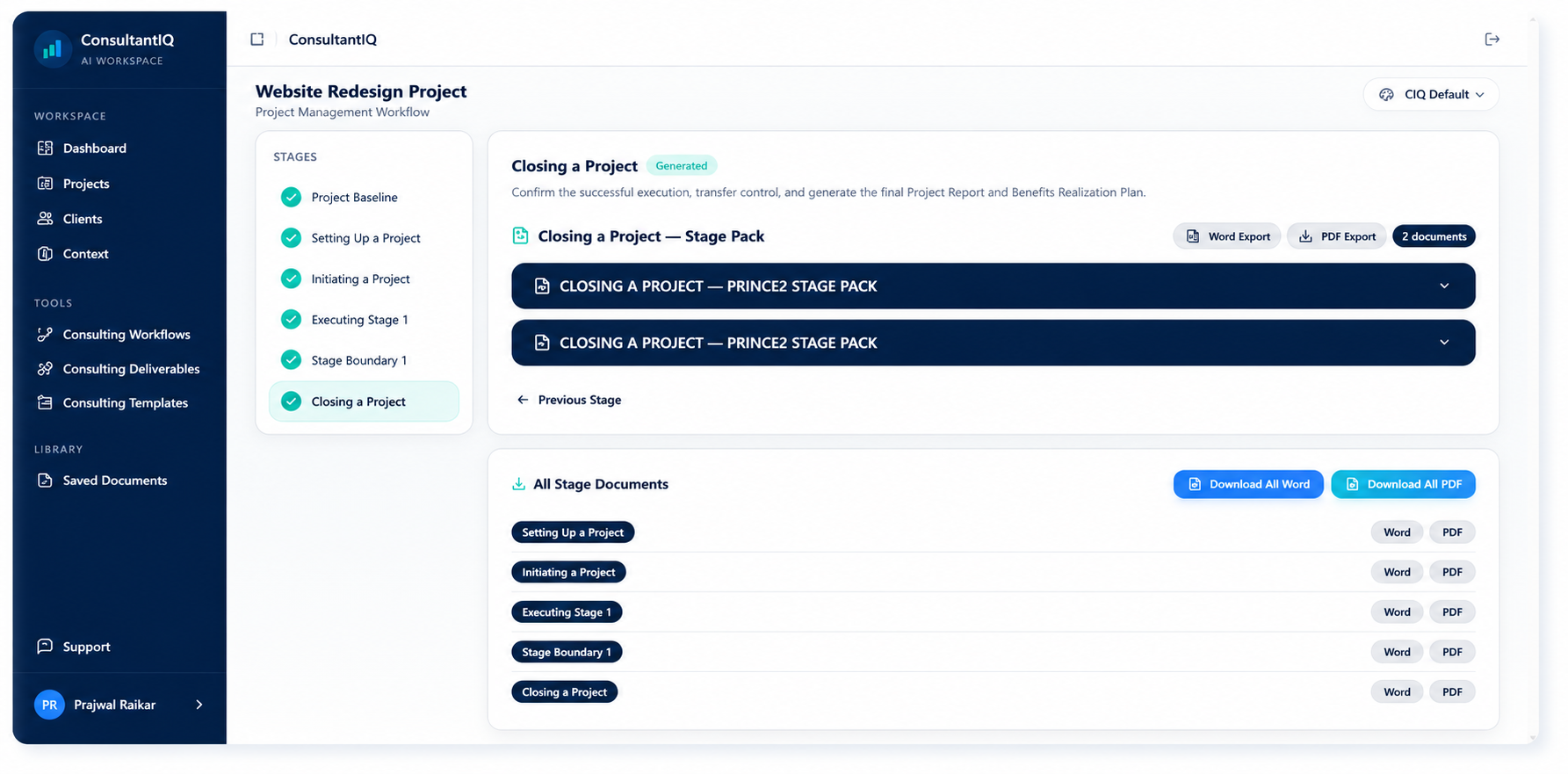Click the Stage Pack document icon
The image size is (1568, 774).
pos(521,235)
